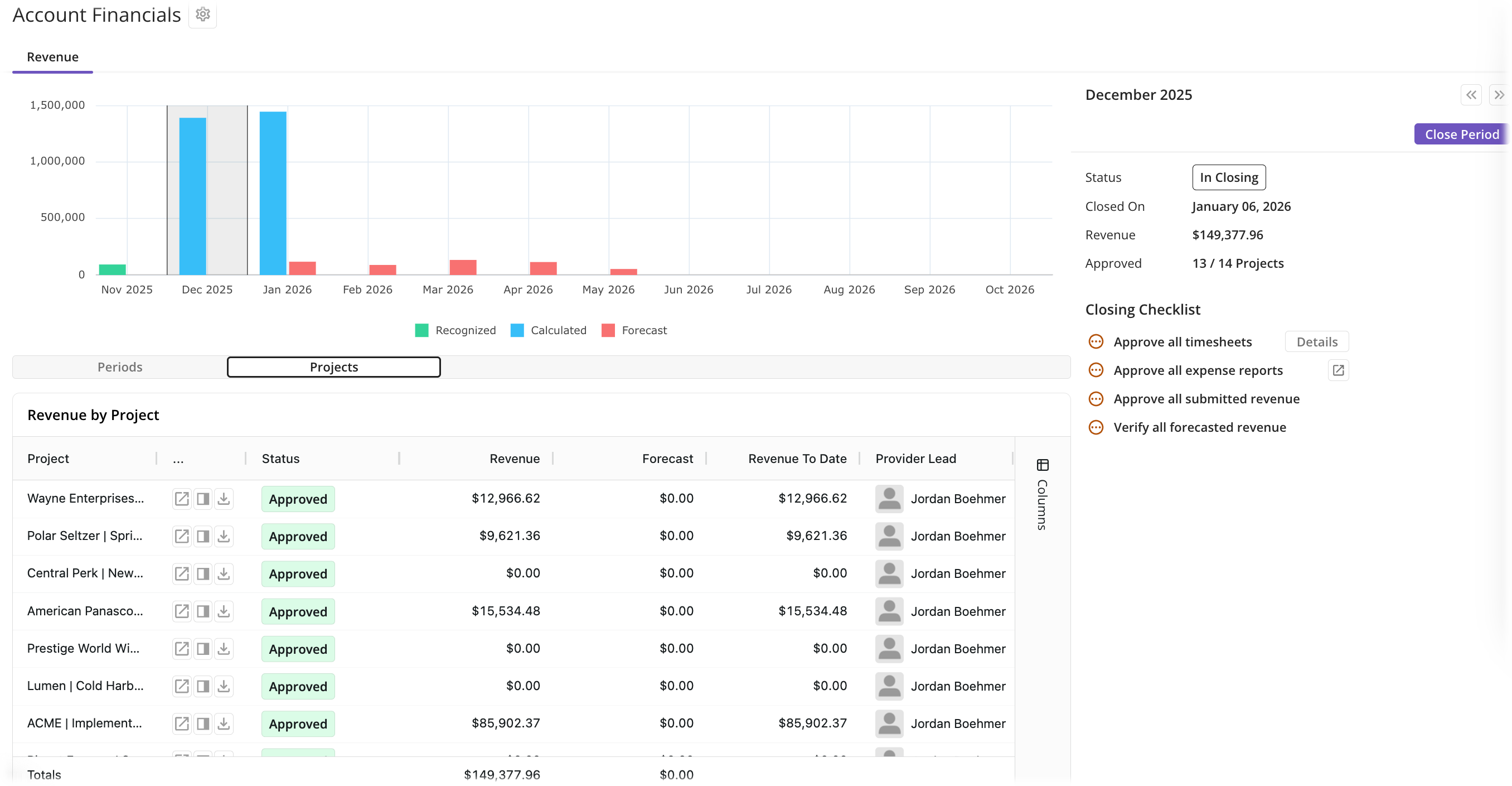1512x786 pixels.
Task: Download data for Central Perk project
Action: coord(224,573)
